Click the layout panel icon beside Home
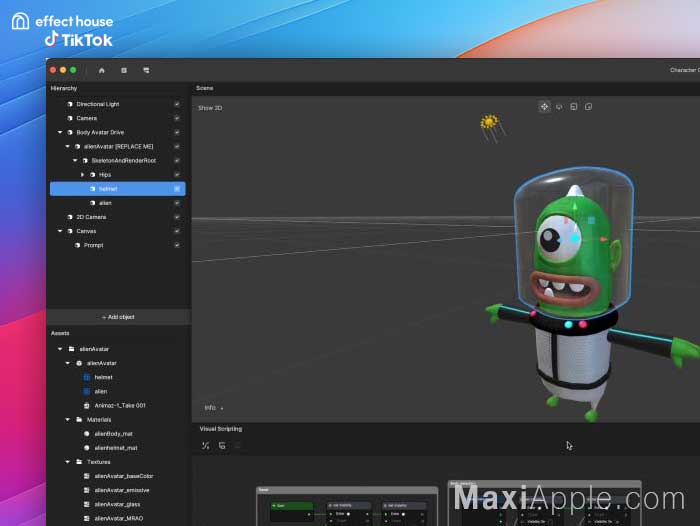Screen dimensions: 700x526 (x=124, y=70)
